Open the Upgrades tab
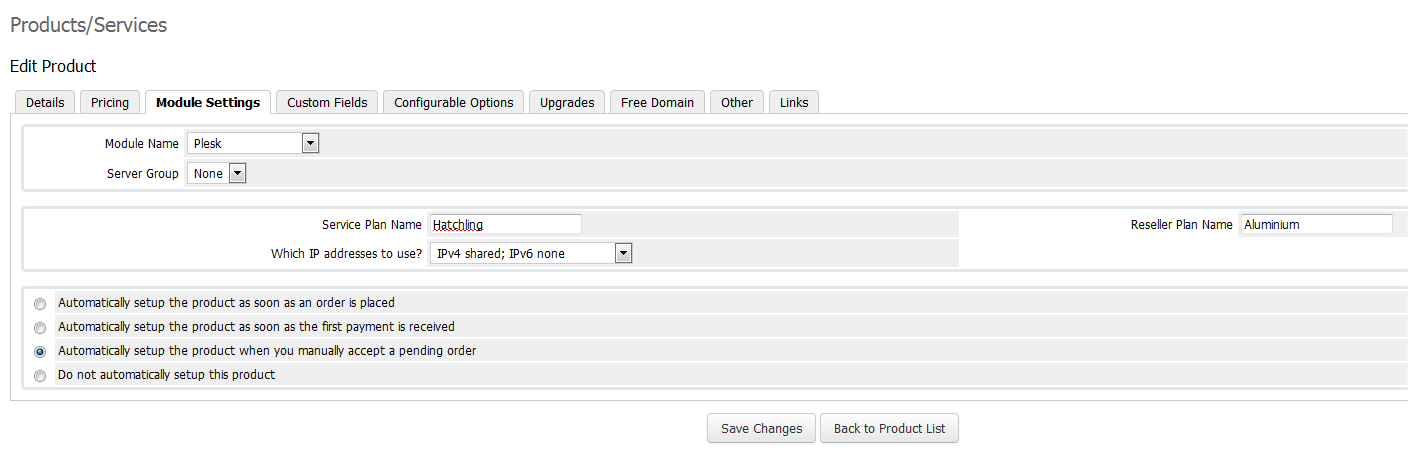The height and width of the screenshot is (466, 1408). point(567,102)
